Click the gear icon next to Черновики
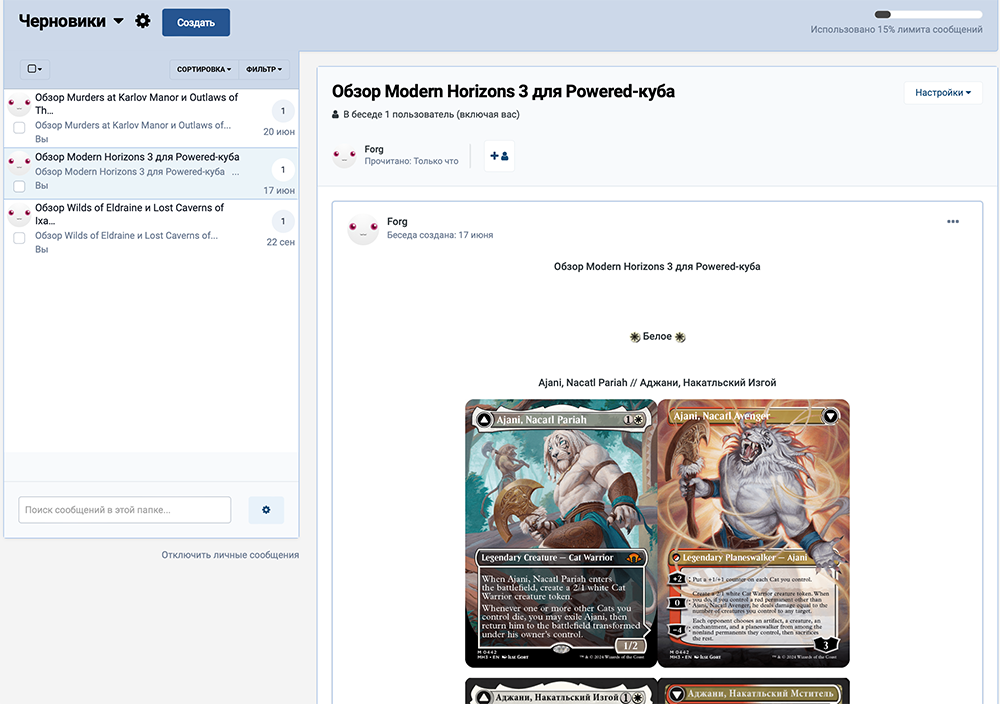1000x704 pixels. coord(143,21)
